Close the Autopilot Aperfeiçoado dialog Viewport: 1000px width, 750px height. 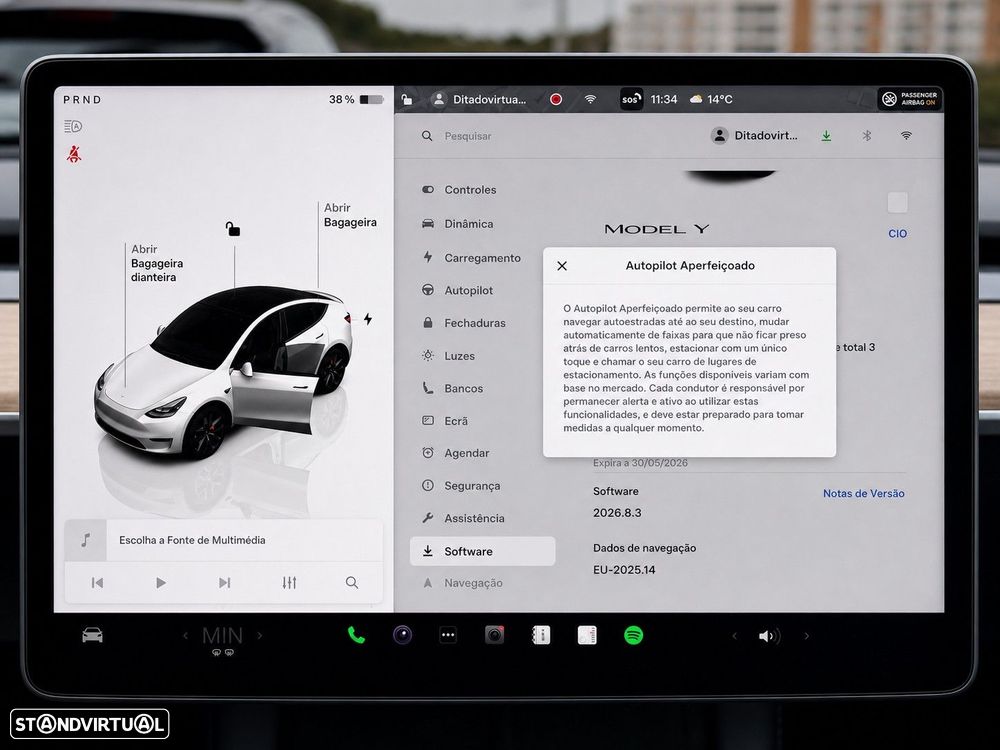(x=562, y=266)
